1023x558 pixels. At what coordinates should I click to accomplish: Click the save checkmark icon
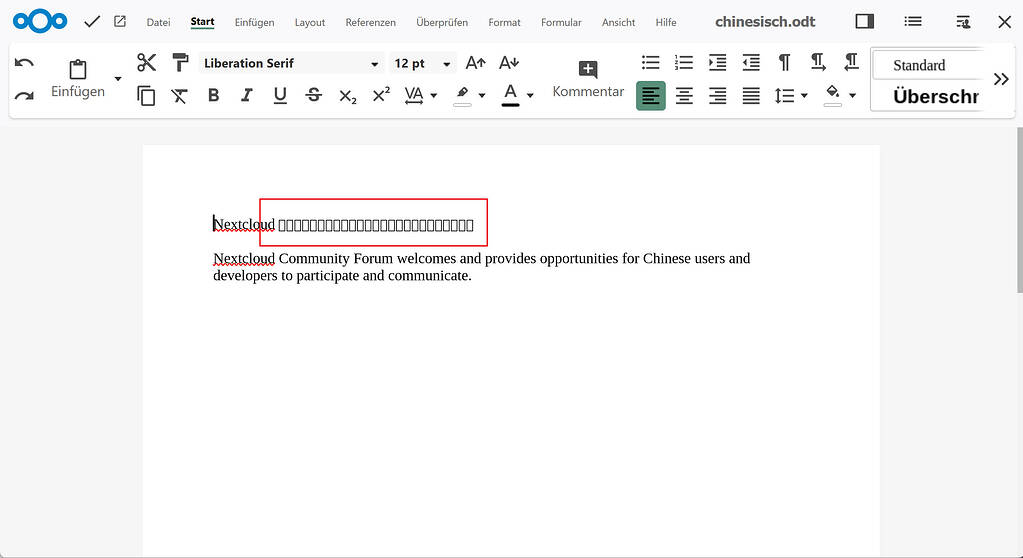pos(92,22)
